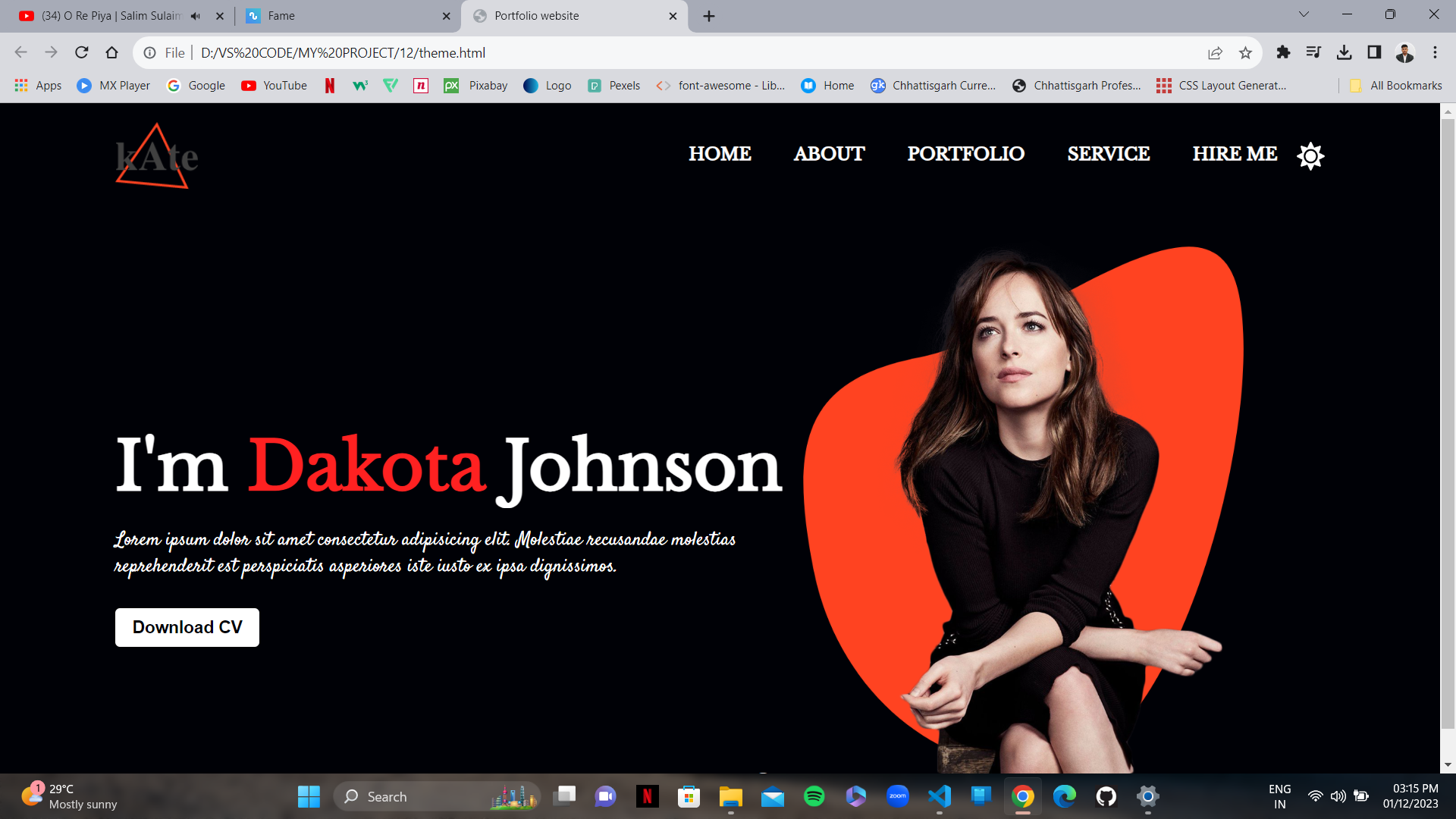Toggle the sun theme switch icon
The image size is (1456, 819).
click(x=1310, y=155)
